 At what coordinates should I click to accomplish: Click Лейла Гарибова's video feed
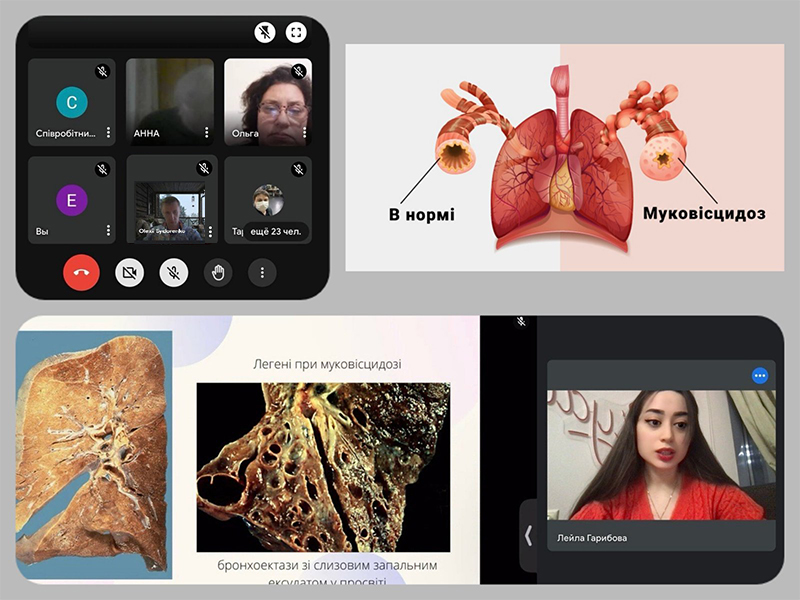click(660, 455)
